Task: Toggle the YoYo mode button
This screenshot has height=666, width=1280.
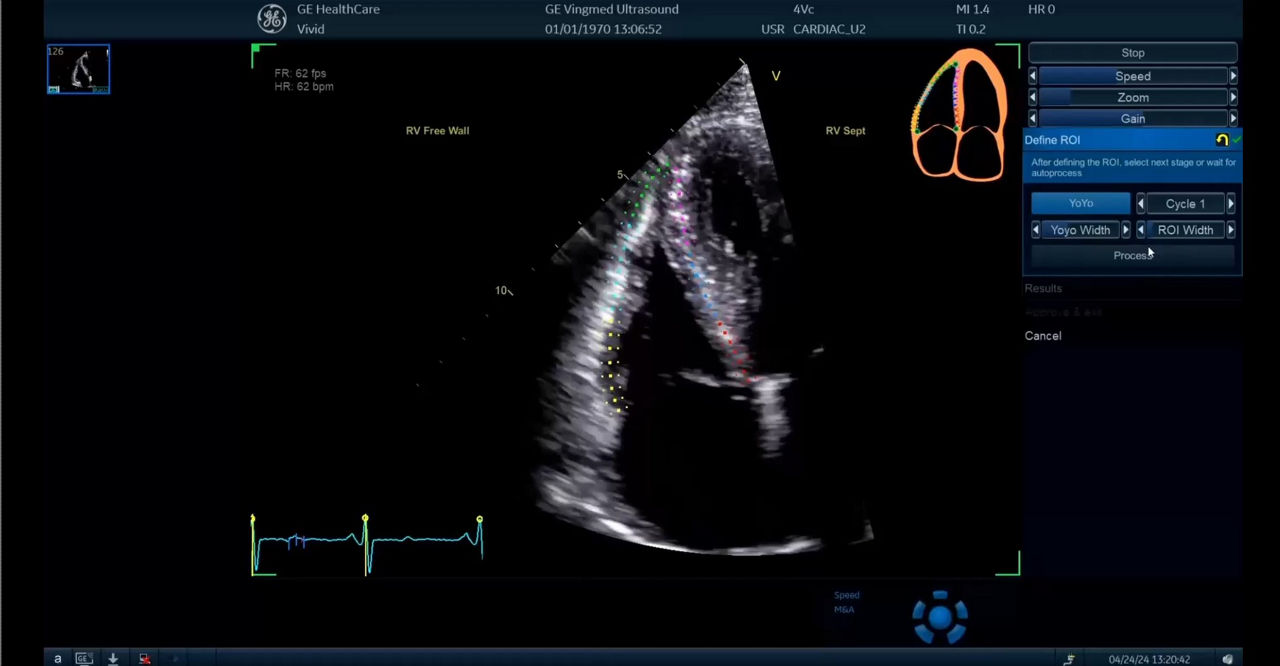Action: pos(1080,203)
